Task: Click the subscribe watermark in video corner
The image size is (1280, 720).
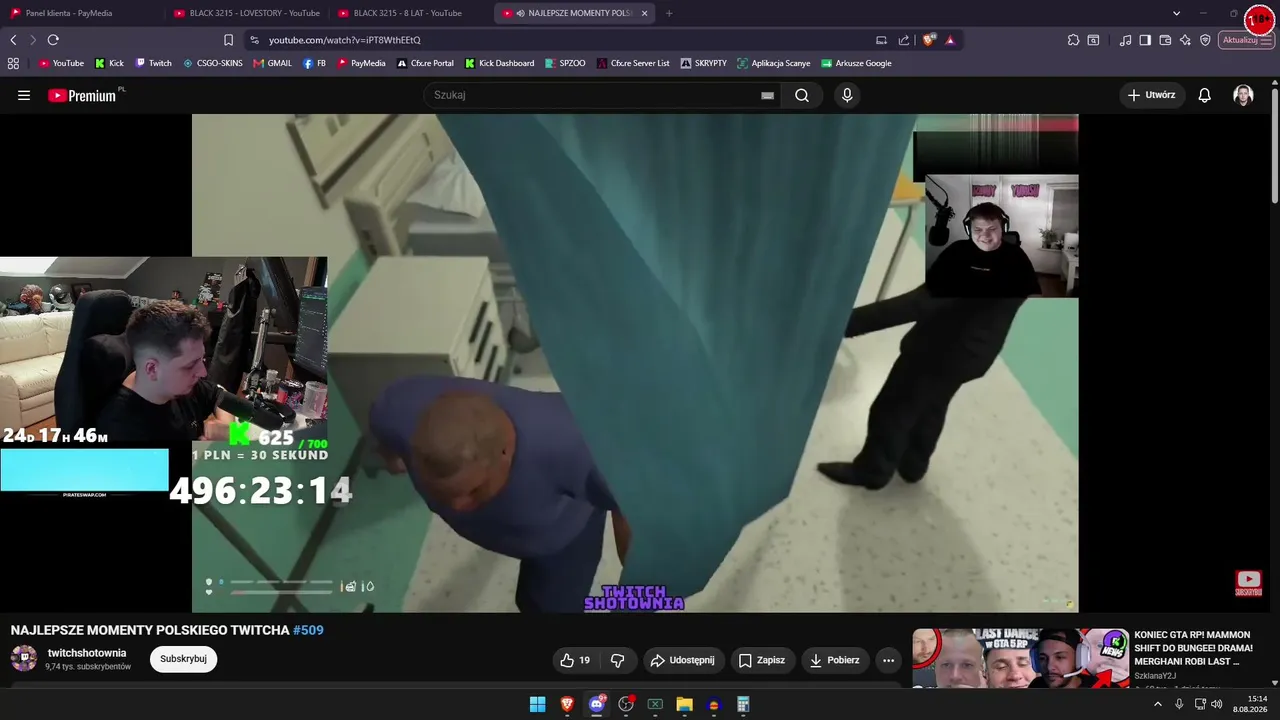Action: coord(1248,584)
